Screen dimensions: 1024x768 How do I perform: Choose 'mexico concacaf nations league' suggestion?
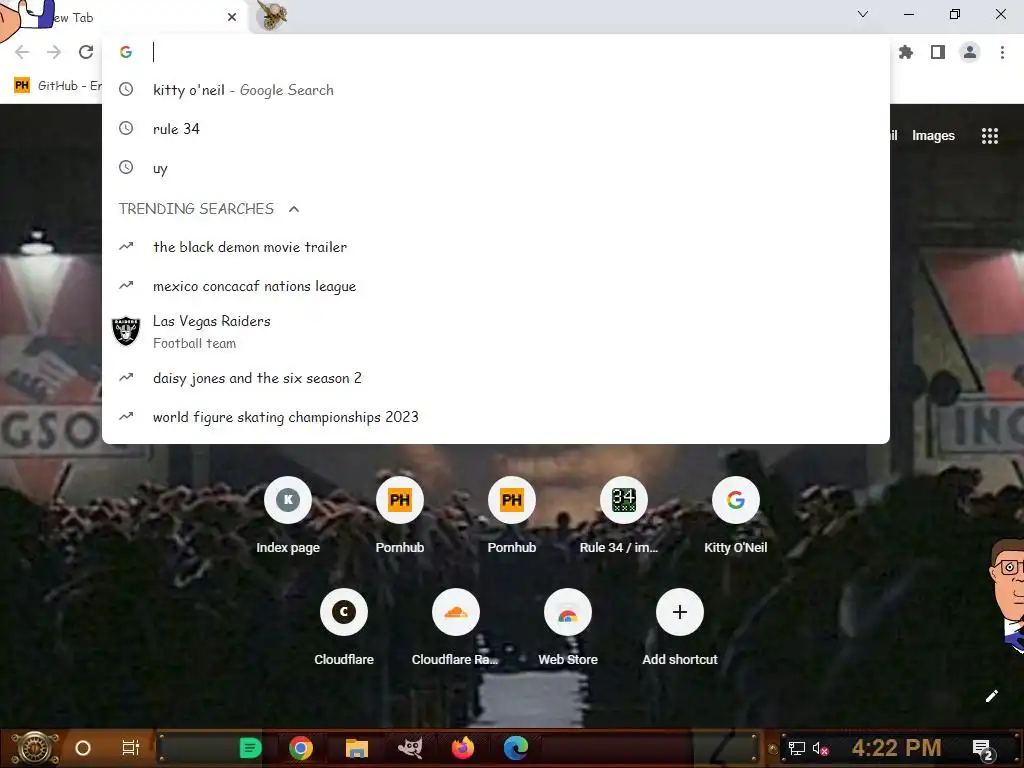(496, 286)
